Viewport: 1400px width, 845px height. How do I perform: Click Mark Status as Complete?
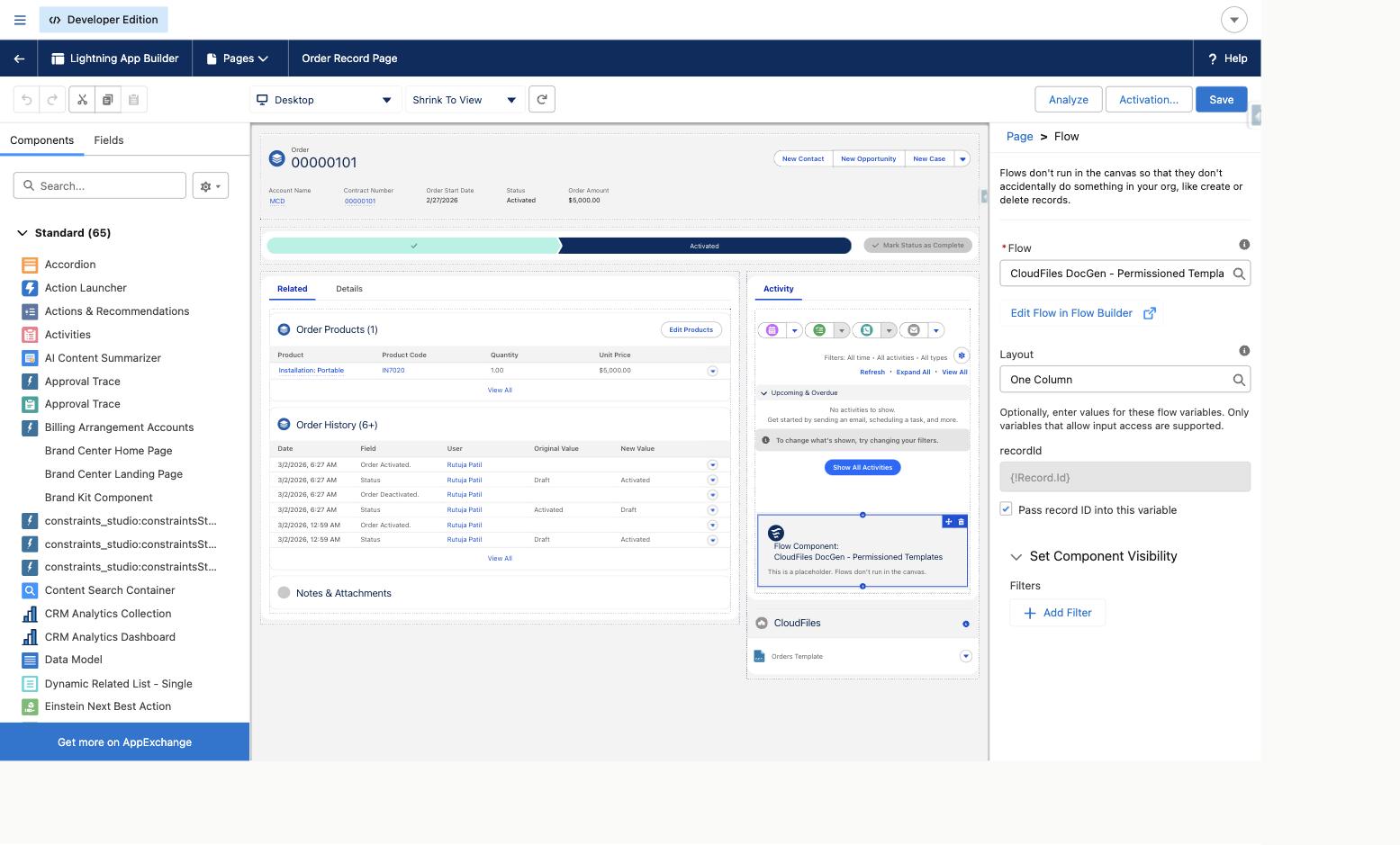(x=918, y=246)
